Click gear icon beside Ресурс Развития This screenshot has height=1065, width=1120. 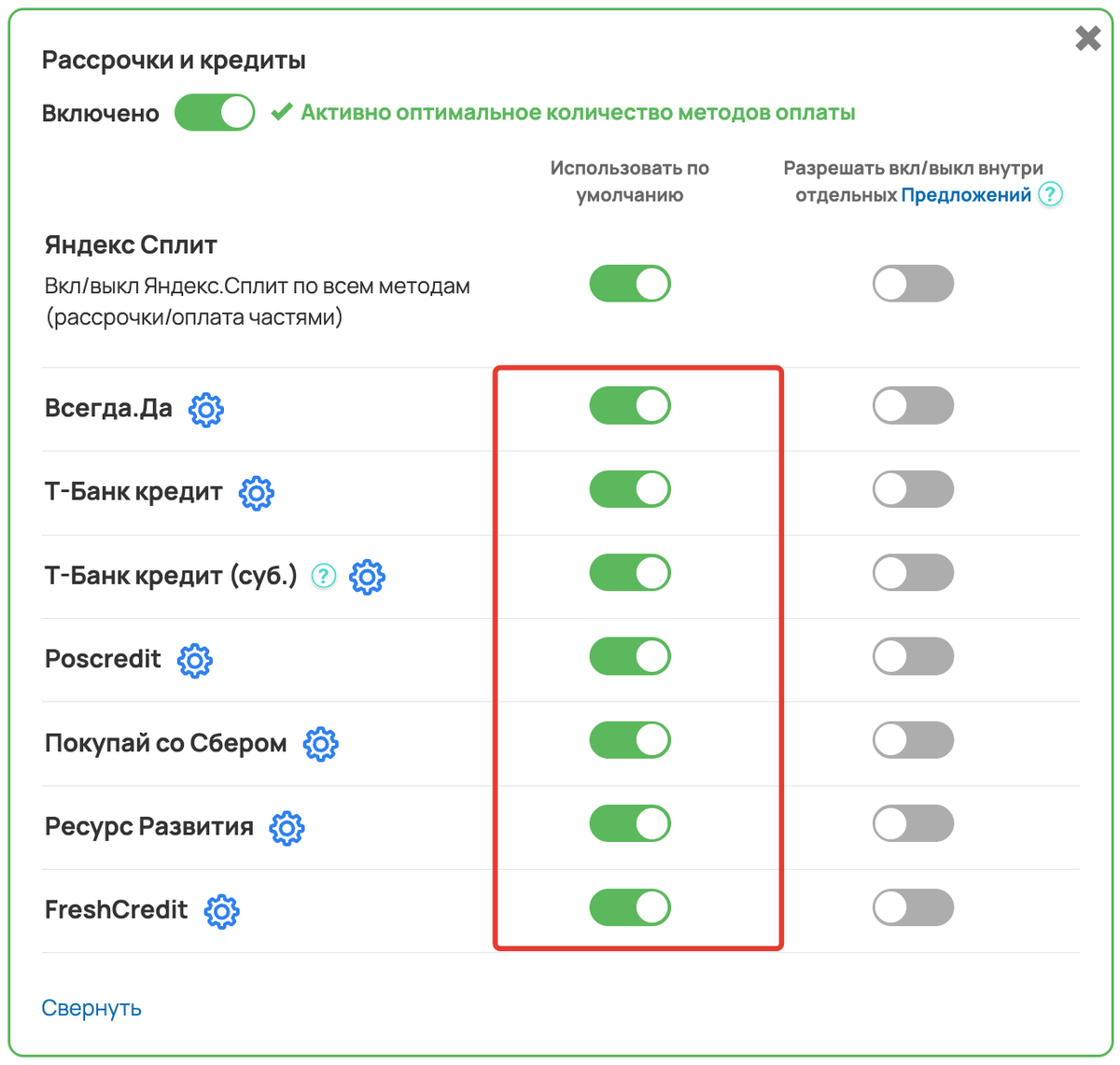coord(287,828)
